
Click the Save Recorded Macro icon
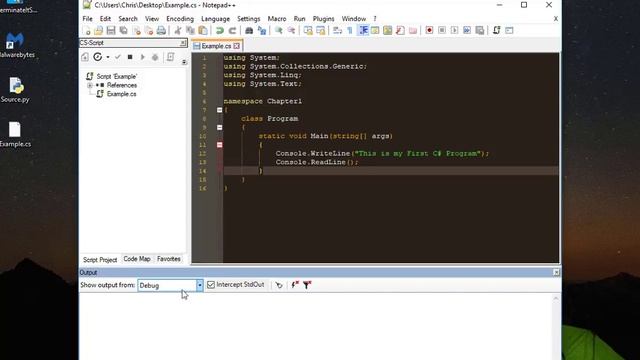click(480, 31)
